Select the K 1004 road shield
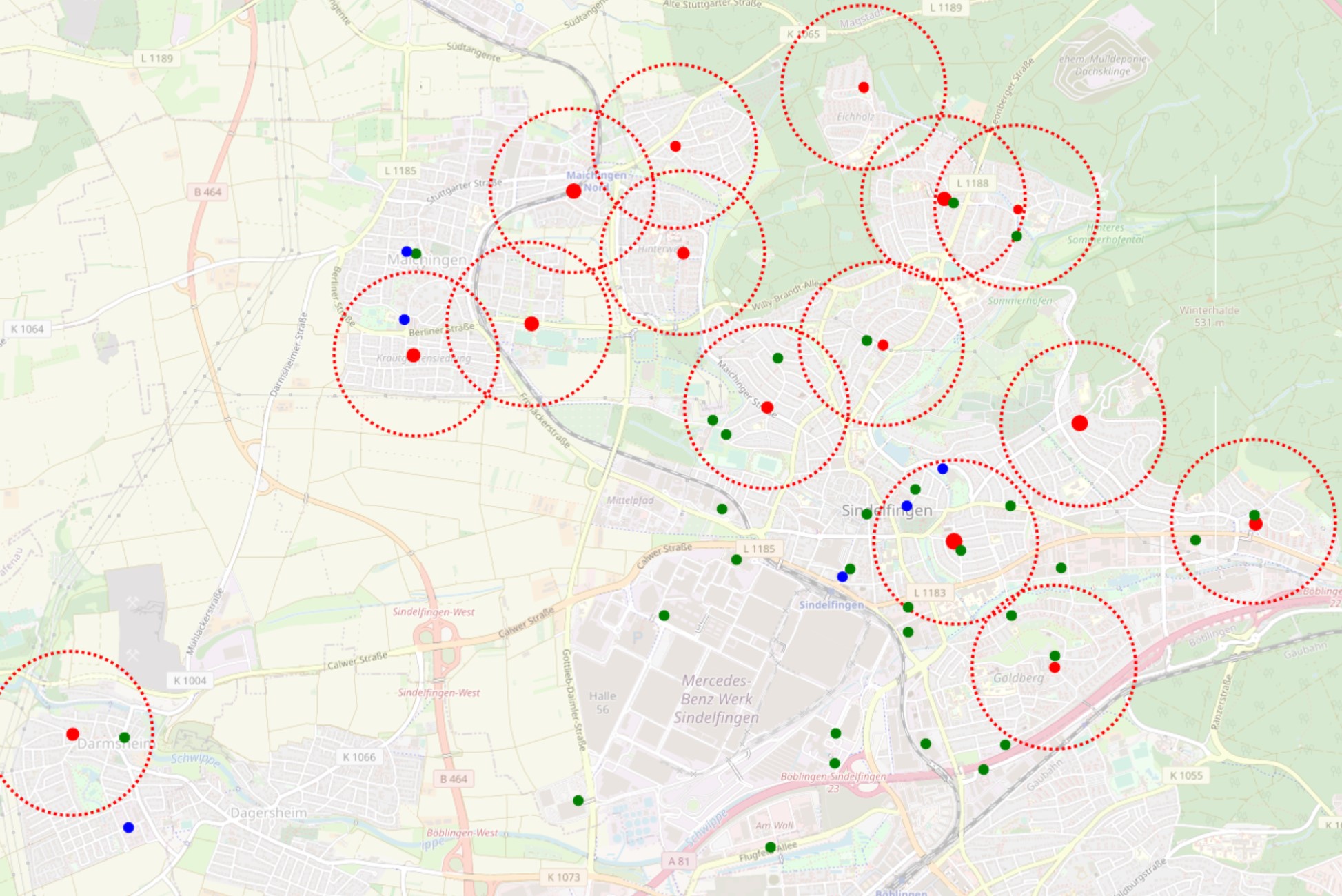 coord(190,680)
